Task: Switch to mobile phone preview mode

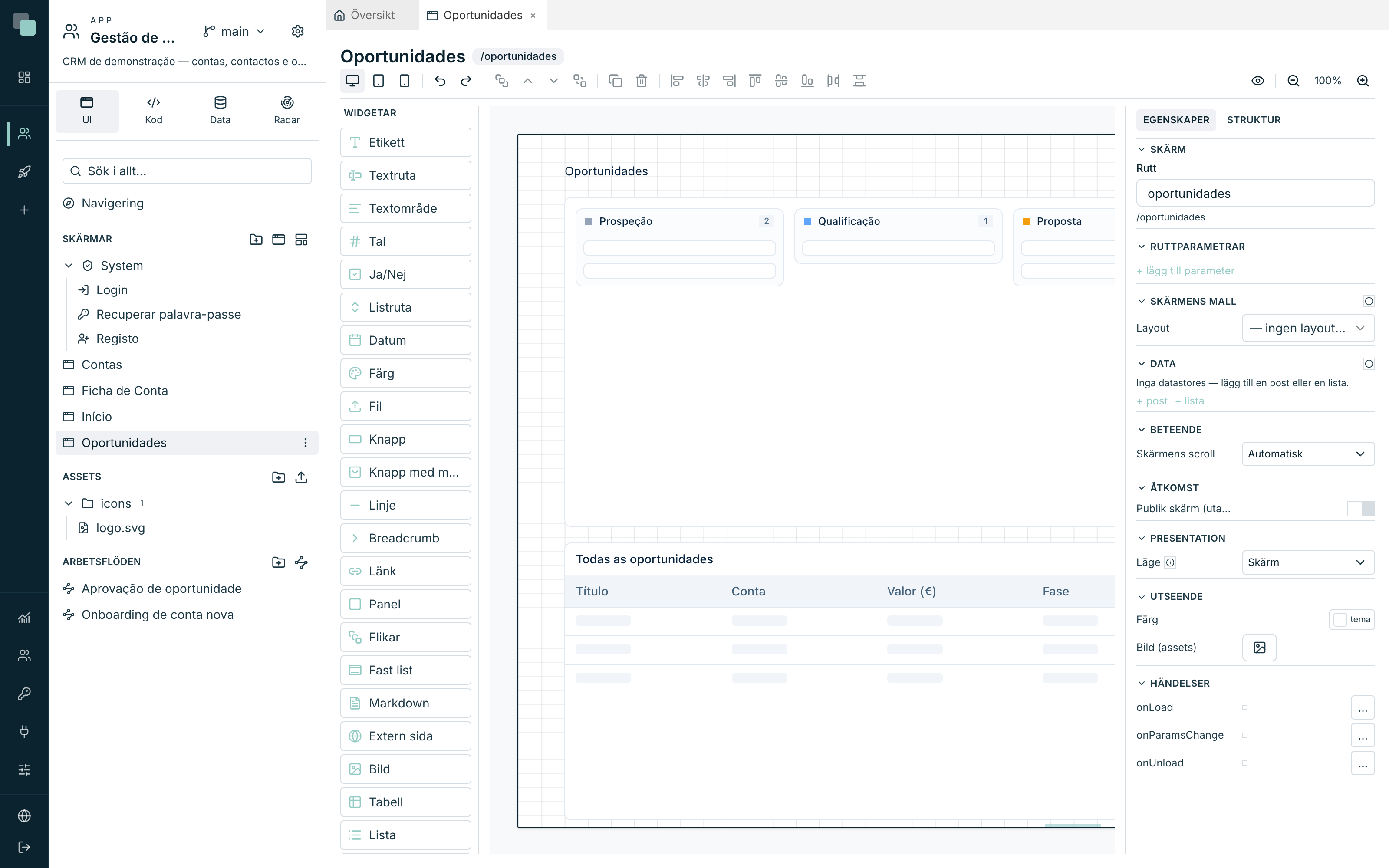Action: click(405, 81)
